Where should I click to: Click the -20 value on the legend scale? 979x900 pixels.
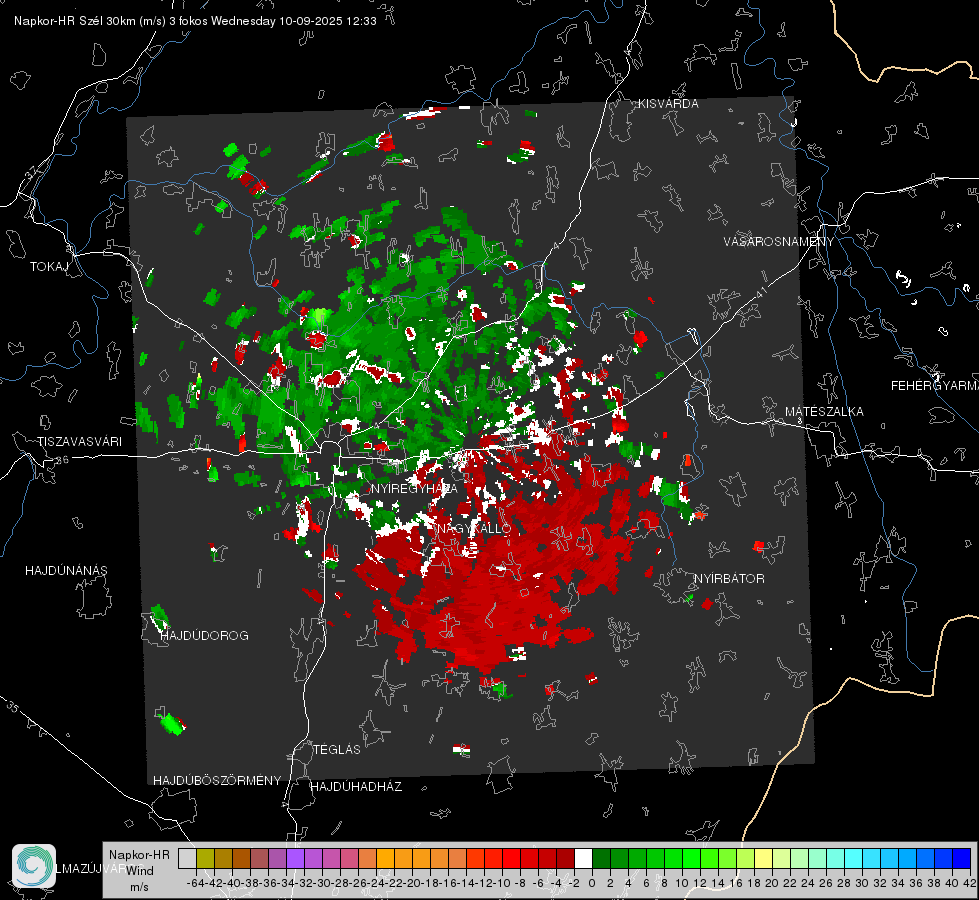412,883
